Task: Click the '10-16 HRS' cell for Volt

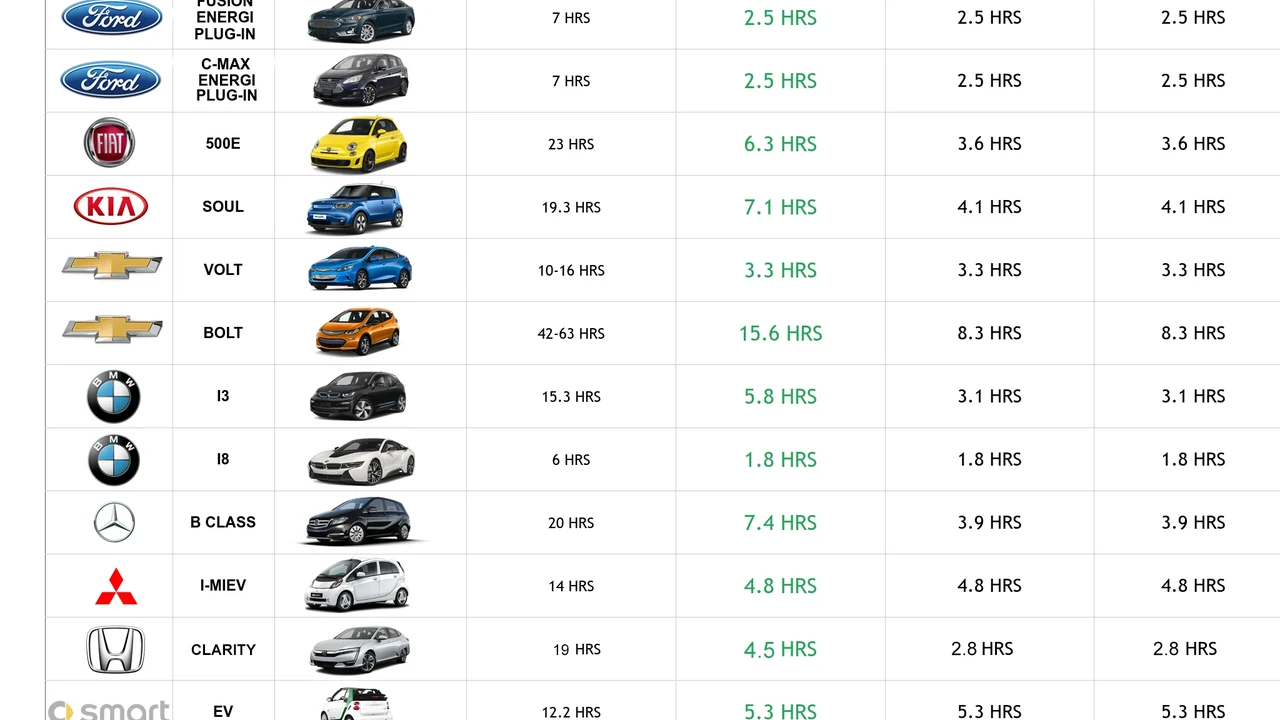Action: pyautogui.click(x=571, y=270)
